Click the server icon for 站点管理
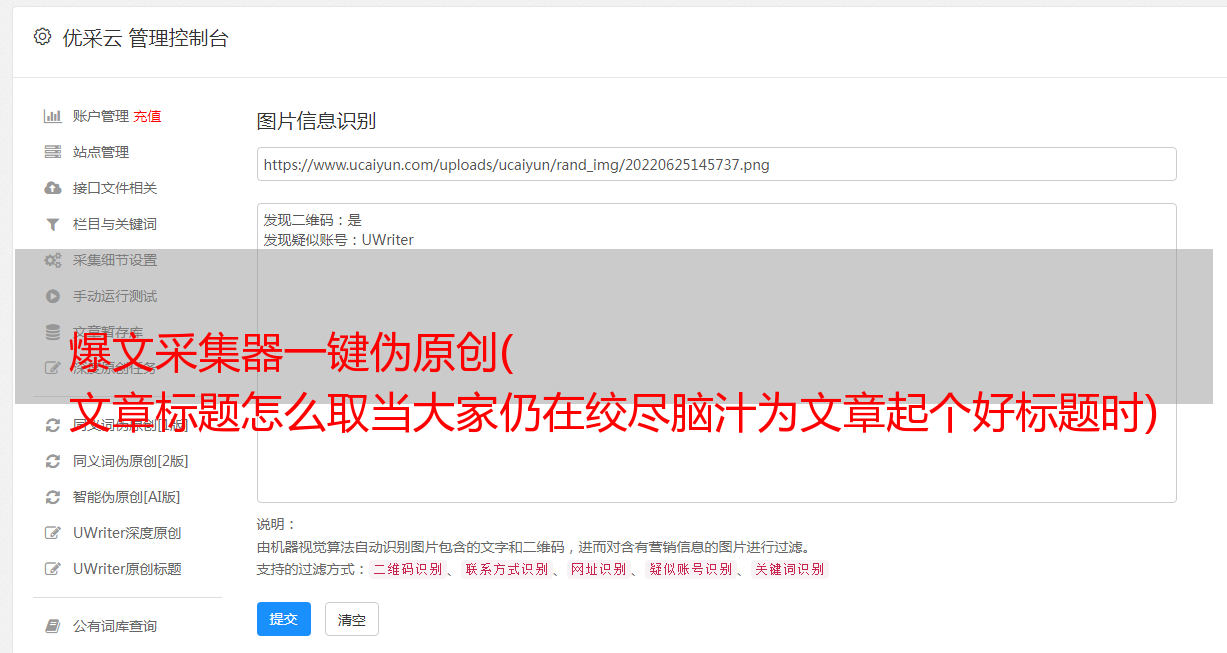 [x=53, y=152]
